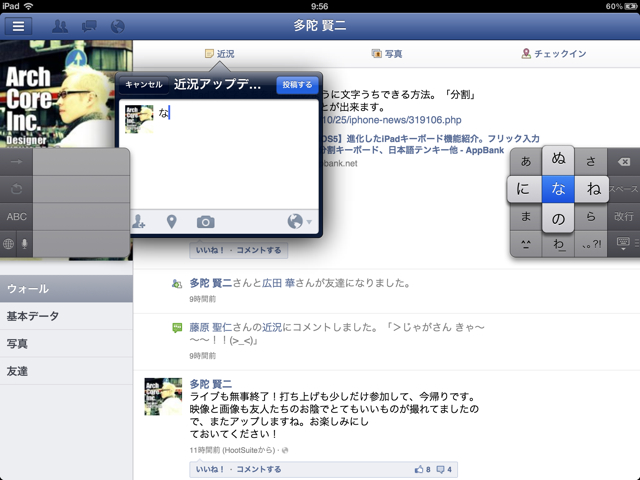
Task: Tap the に flick key
Action: coord(524,189)
